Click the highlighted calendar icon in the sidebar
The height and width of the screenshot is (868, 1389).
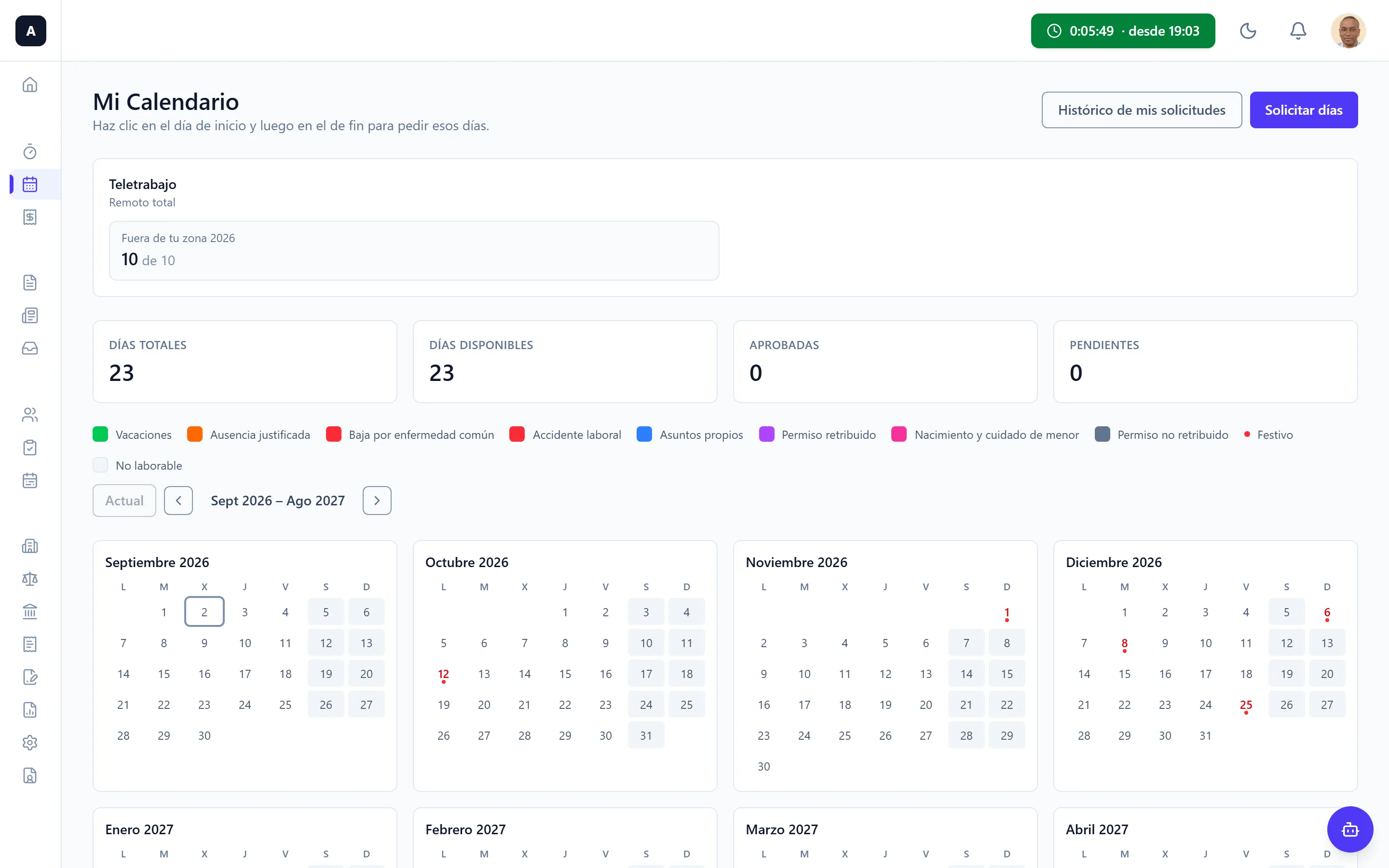30,184
